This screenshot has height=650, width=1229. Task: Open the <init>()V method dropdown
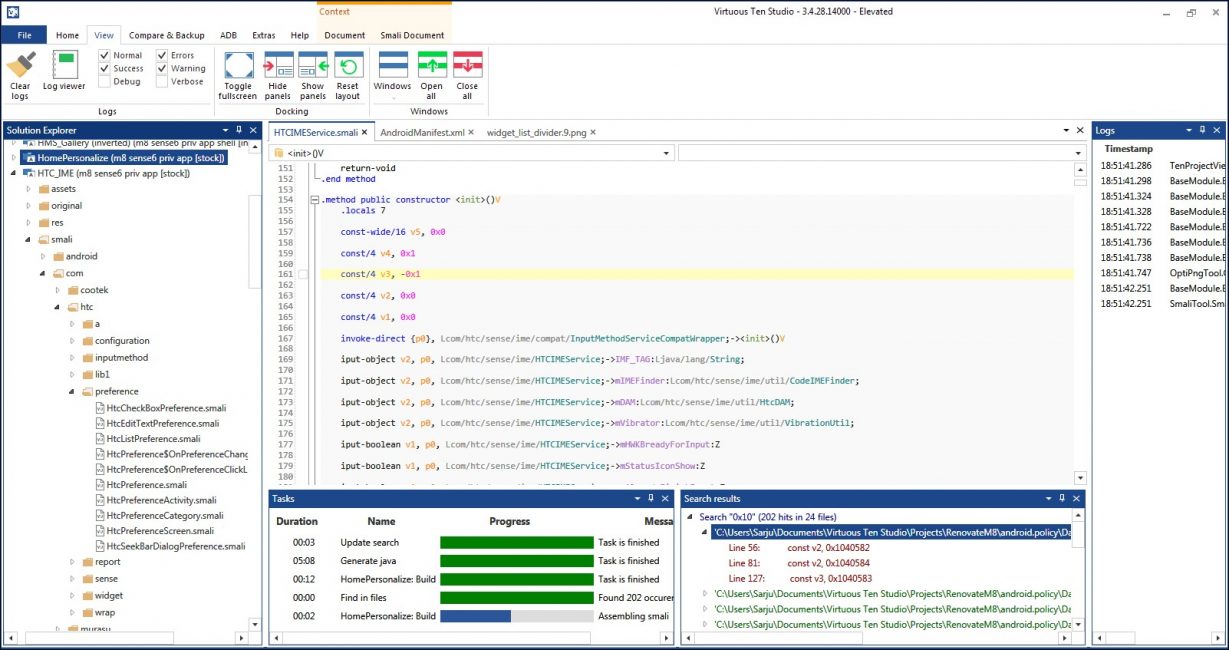pyautogui.click(x=667, y=153)
